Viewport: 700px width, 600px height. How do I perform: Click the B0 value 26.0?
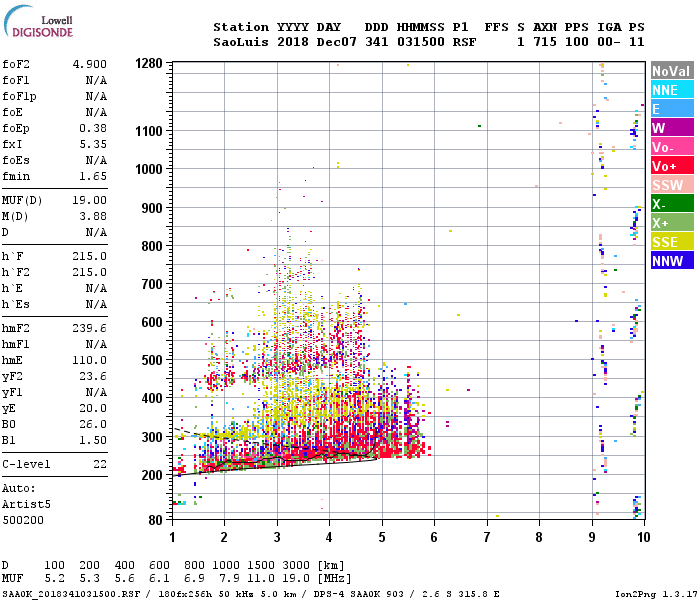coord(93,424)
